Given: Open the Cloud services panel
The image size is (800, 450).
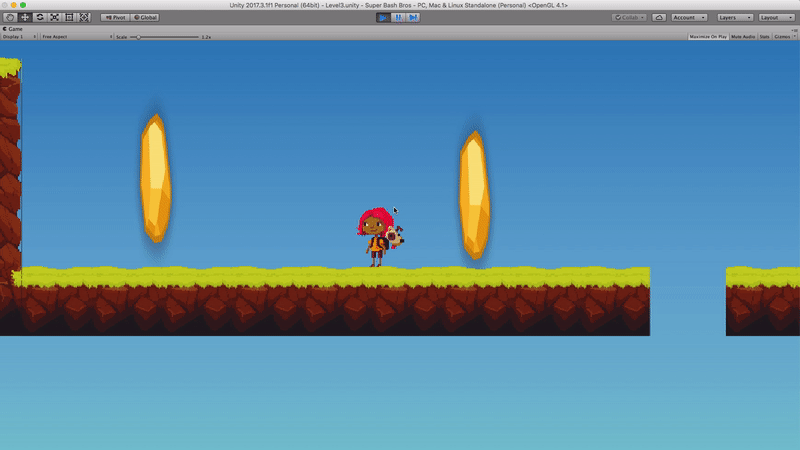Looking at the screenshot, I should click(659, 17).
